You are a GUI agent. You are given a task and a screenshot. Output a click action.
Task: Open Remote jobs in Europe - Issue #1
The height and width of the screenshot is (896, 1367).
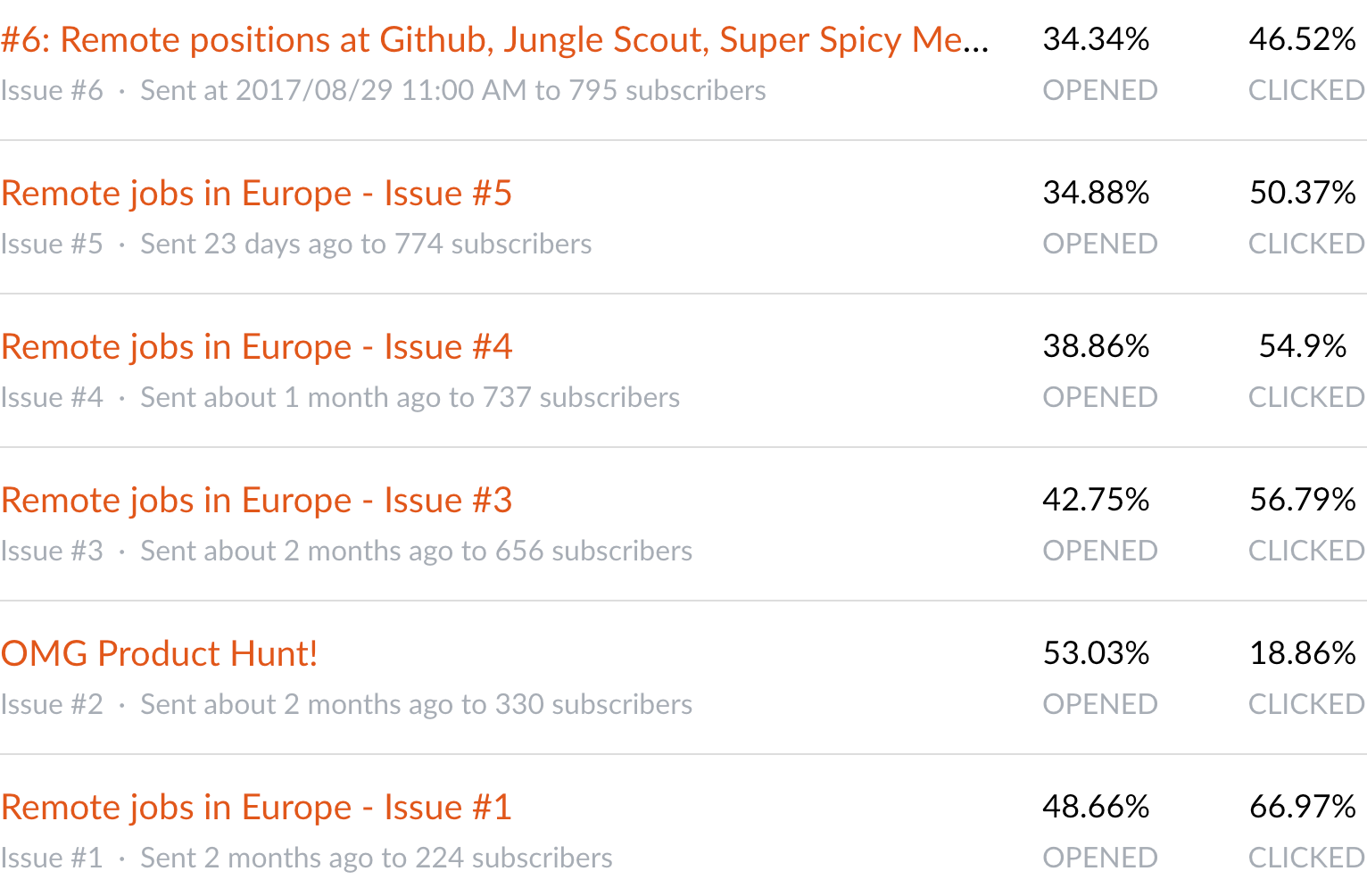[257, 808]
